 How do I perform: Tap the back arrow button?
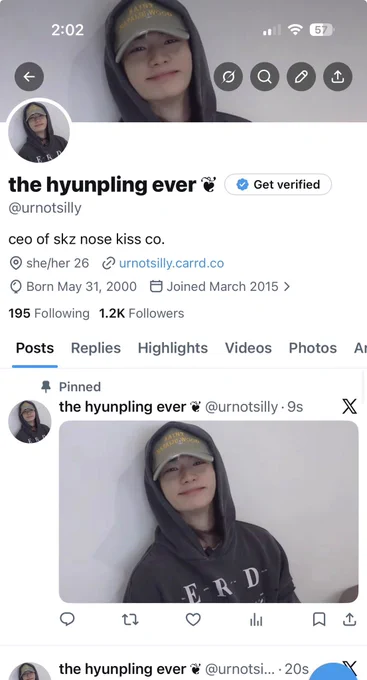[x=29, y=77]
